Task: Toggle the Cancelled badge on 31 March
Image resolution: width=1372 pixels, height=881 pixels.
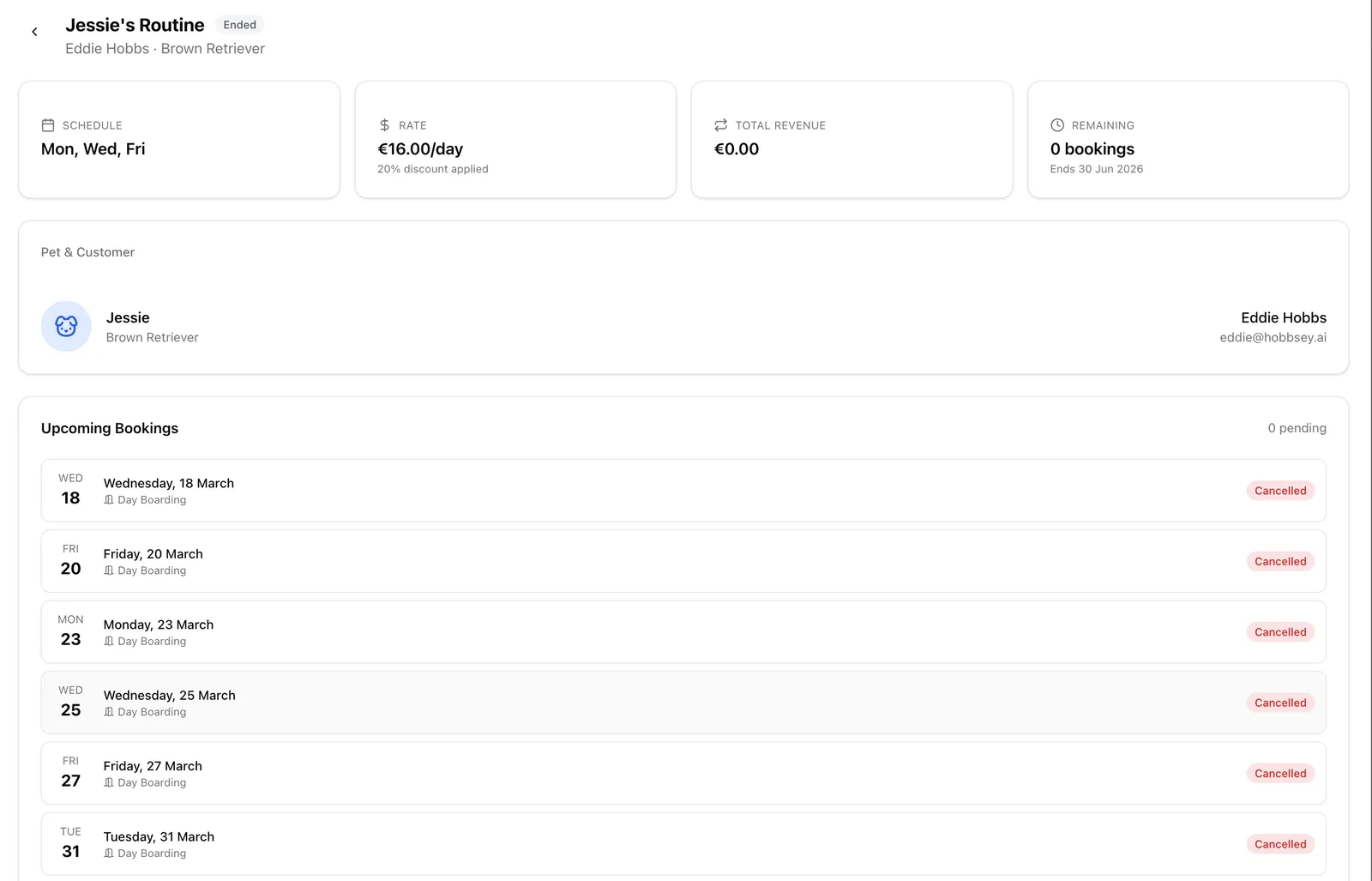Action: point(1280,843)
